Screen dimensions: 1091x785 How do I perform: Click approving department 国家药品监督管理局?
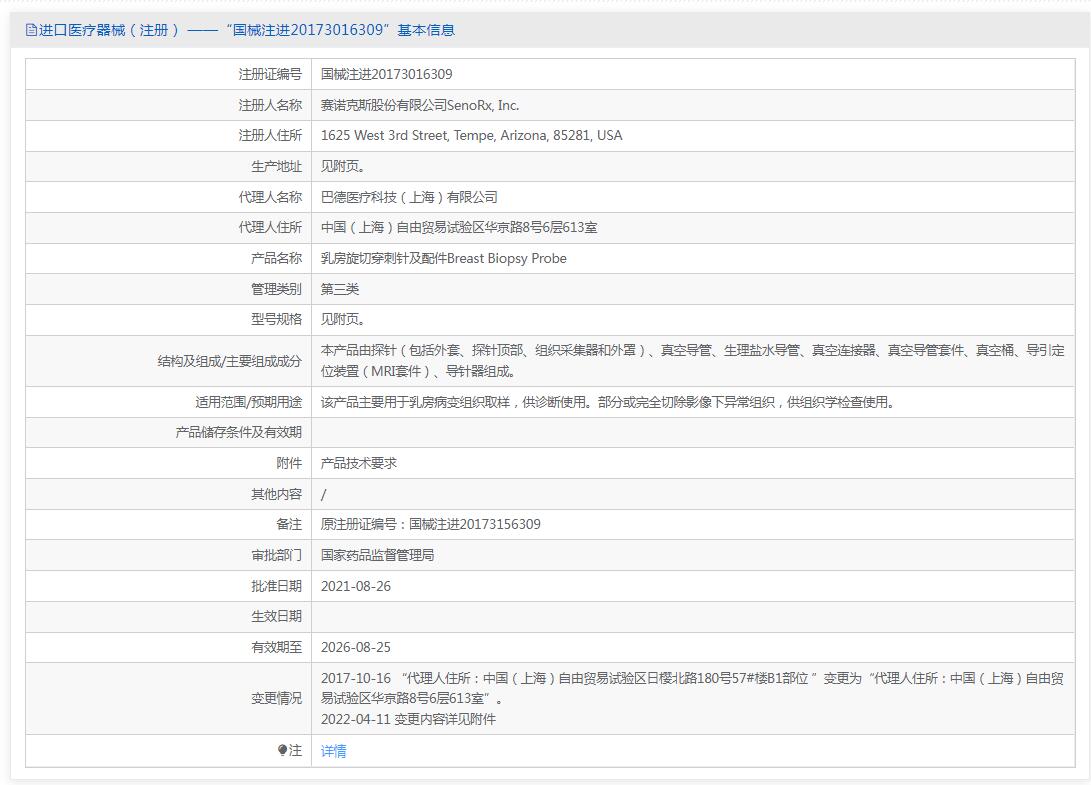tap(377, 555)
